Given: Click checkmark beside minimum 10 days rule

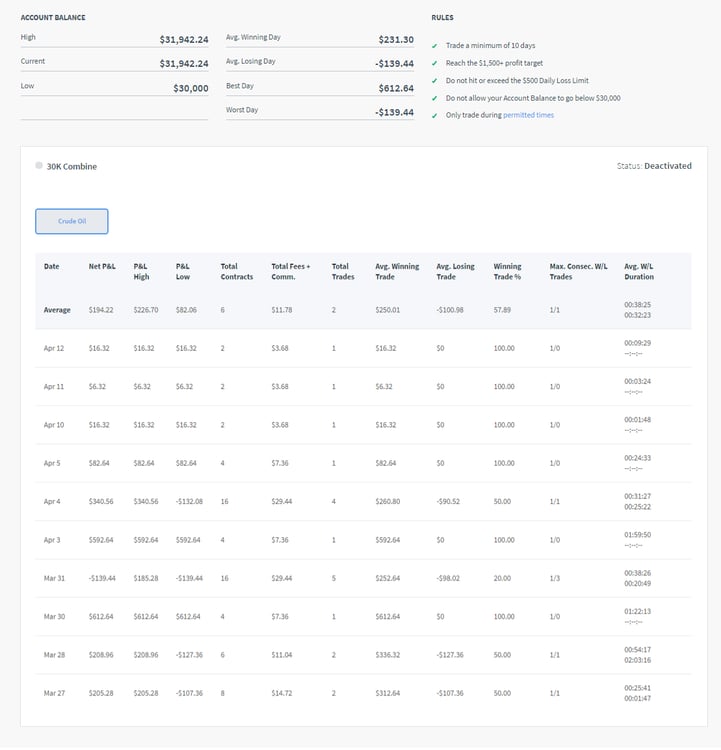Looking at the screenshot, I should click(x=435, y=46).
